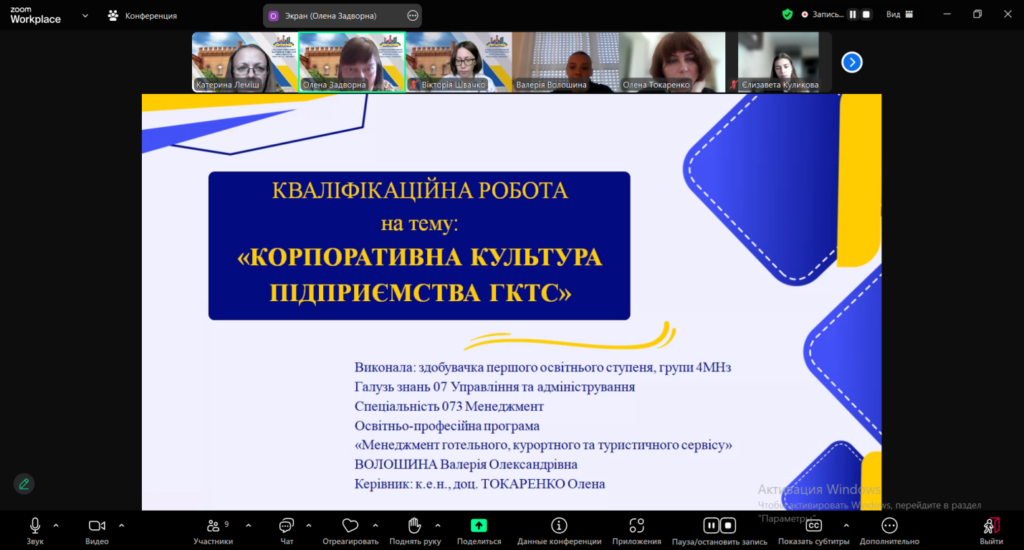This screenshot has height=550, width=1024.
Task: Stop recording in the bottom toolbar
Action: point(728,525)
